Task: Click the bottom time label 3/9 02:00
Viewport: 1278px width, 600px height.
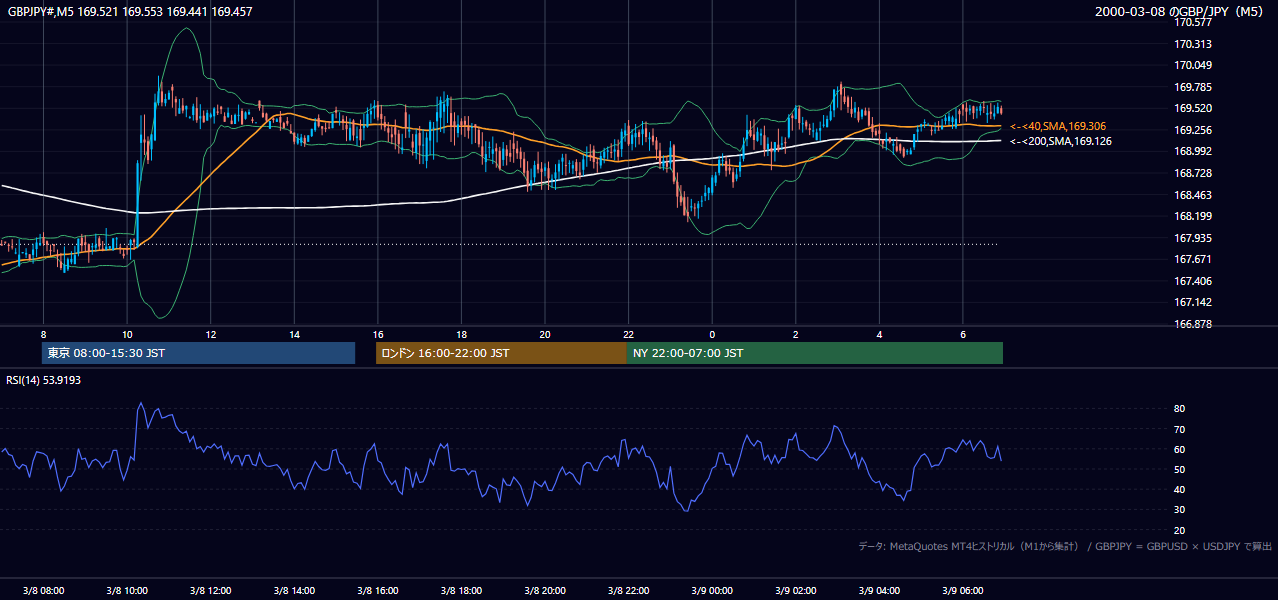Action: click(795, 590)
